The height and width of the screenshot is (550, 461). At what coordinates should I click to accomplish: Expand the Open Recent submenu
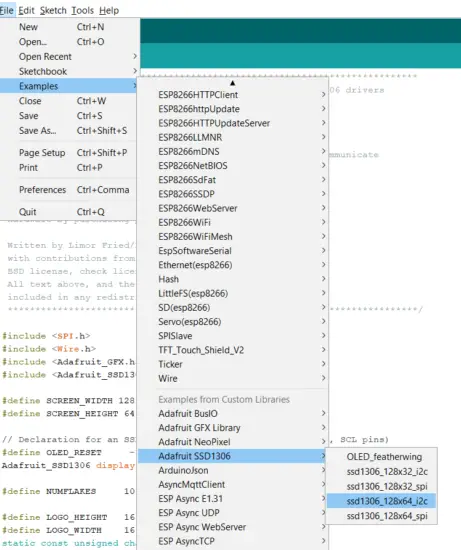69,56
